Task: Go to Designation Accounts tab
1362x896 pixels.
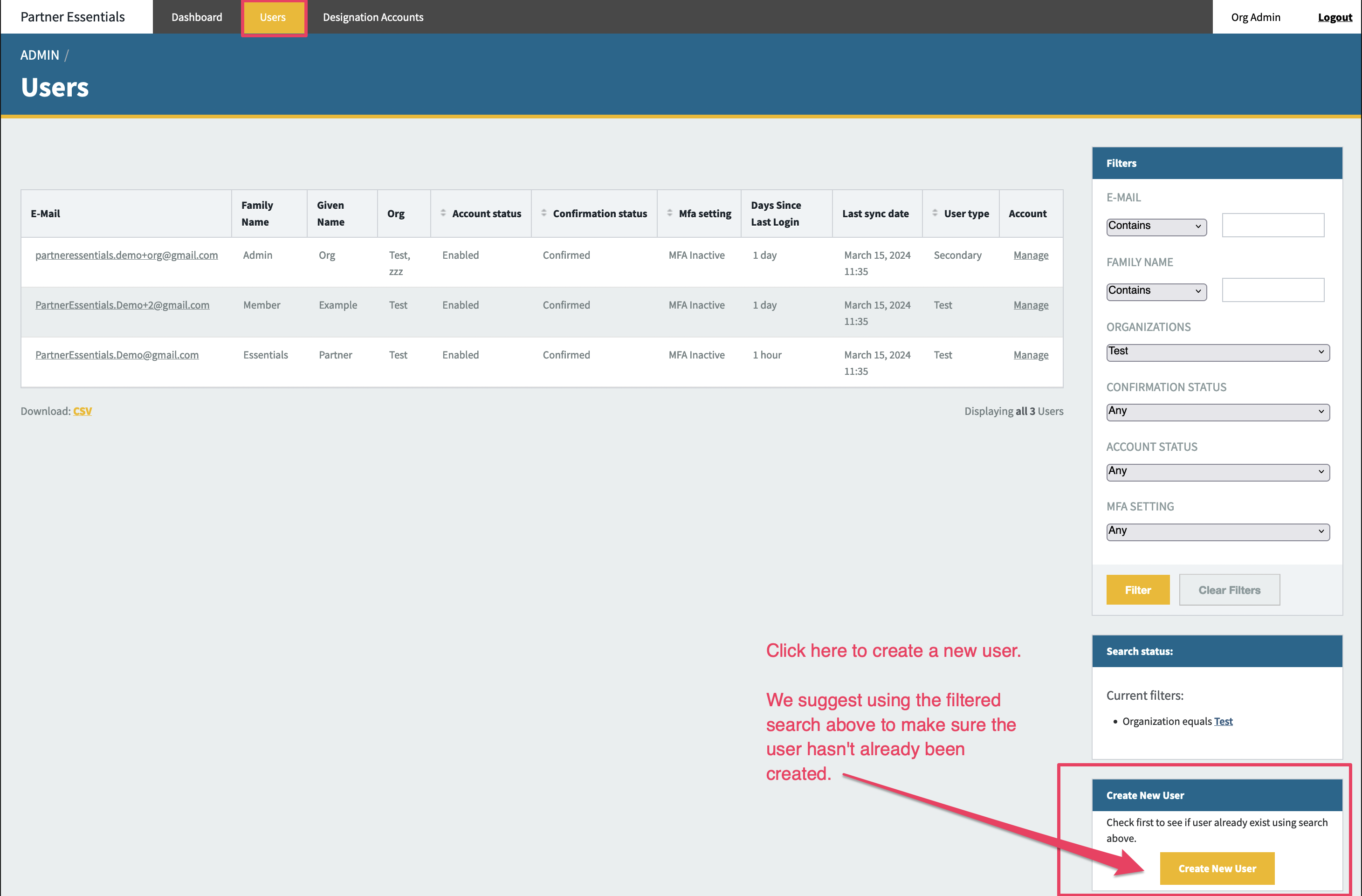Action: 373,17
